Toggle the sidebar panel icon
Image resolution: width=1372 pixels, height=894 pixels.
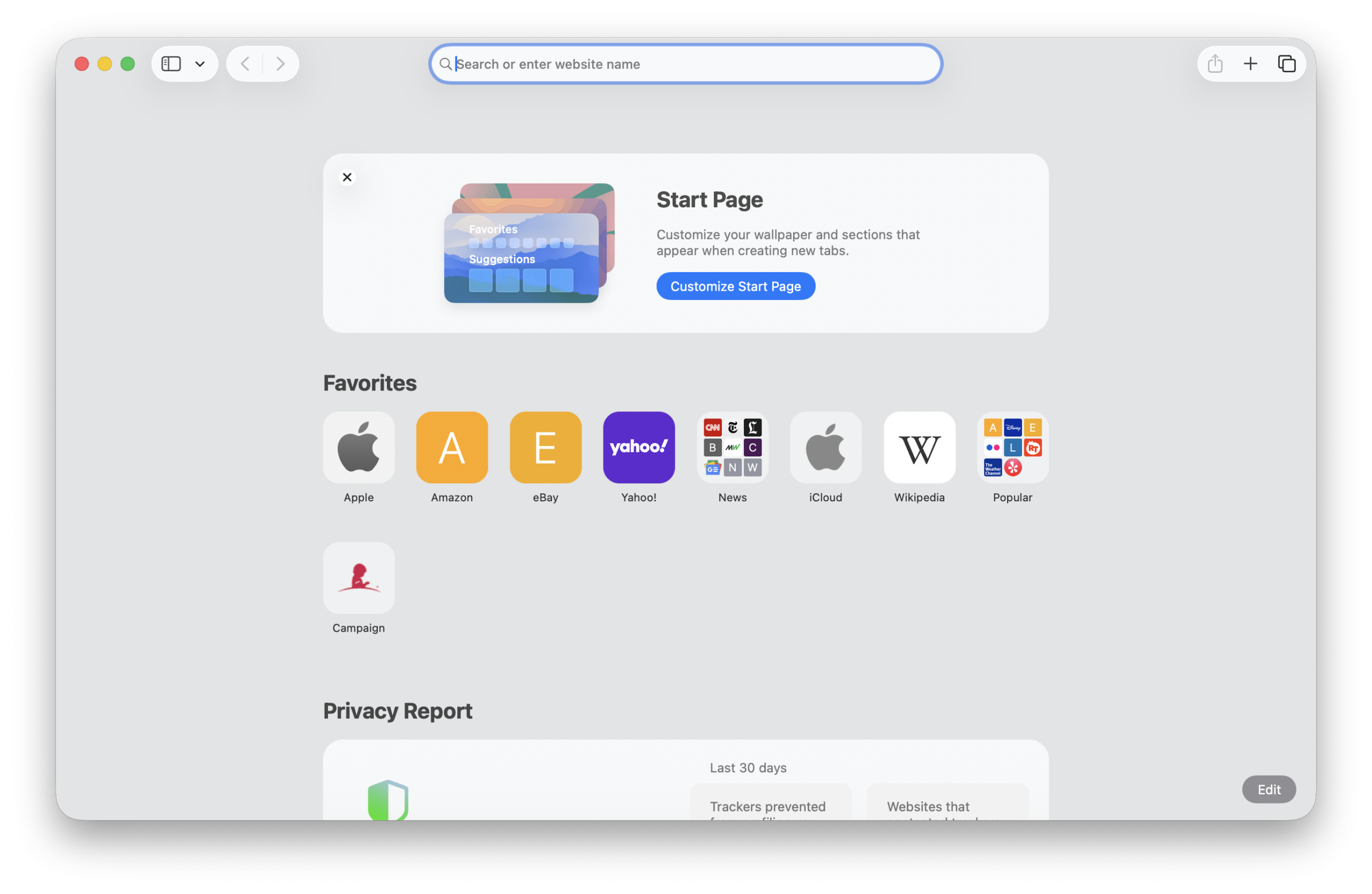point(170,64)
